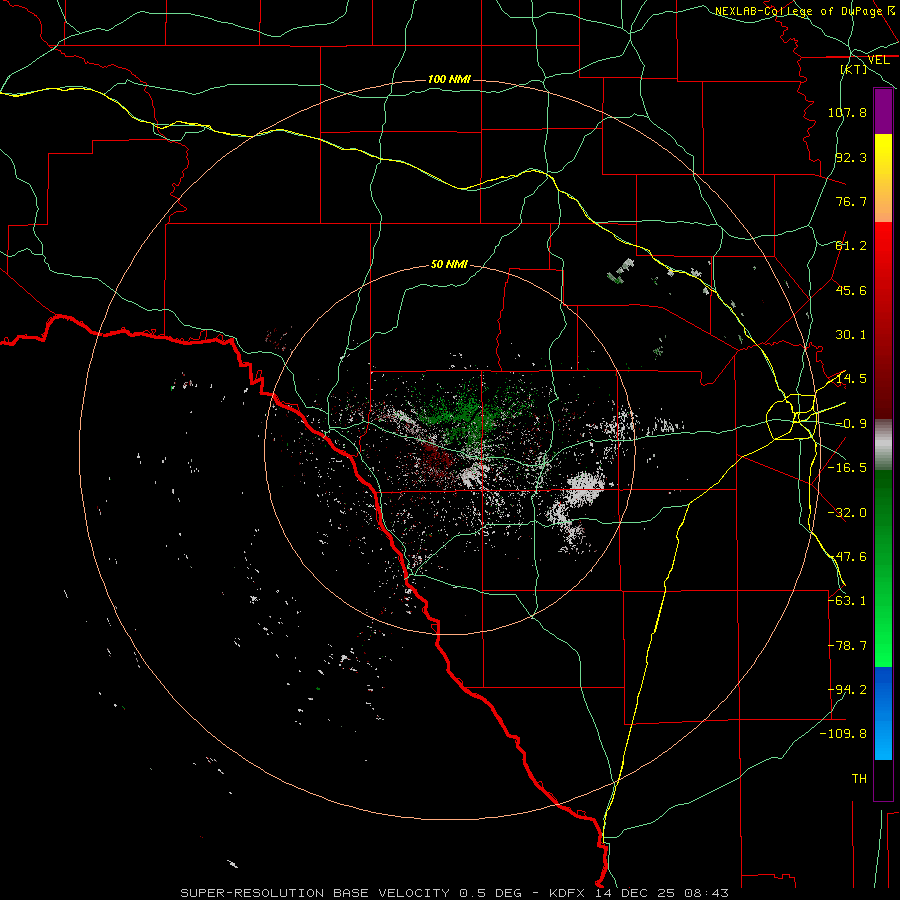Click the -63.1 velocity scale value
900x900 pixels.
point(847,601)
